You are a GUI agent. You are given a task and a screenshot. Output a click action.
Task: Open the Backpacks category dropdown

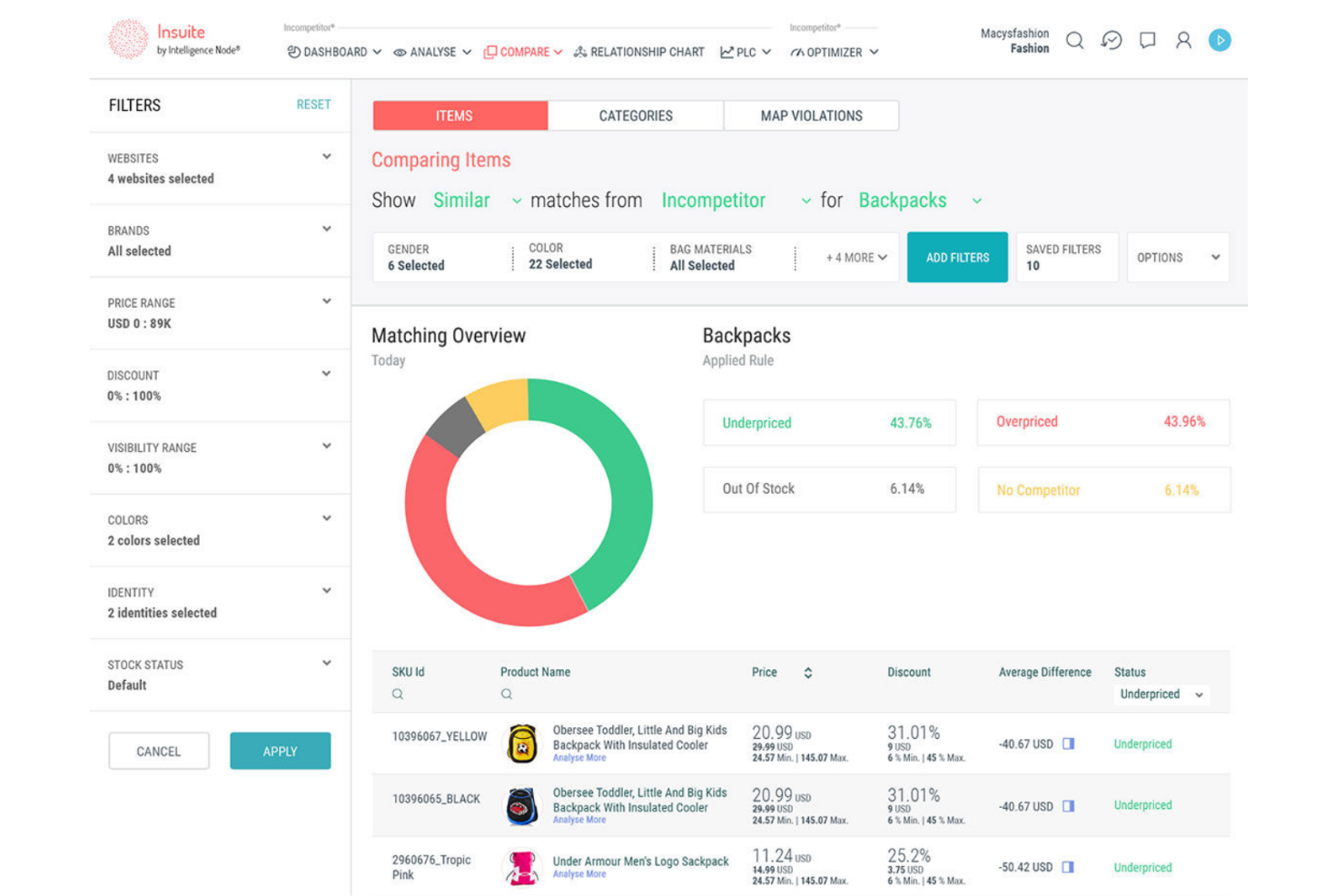tap(920, 201)
